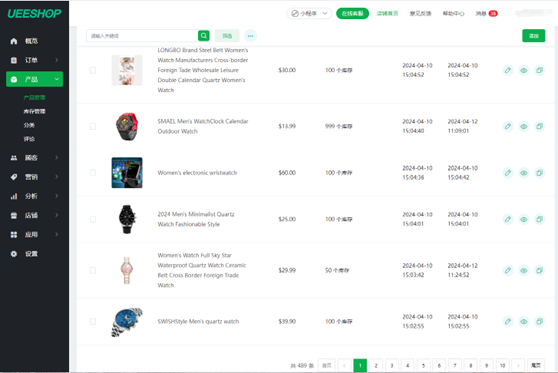Go to 概览 home icon in sidebar
The image size is (558, 373).
14,41
